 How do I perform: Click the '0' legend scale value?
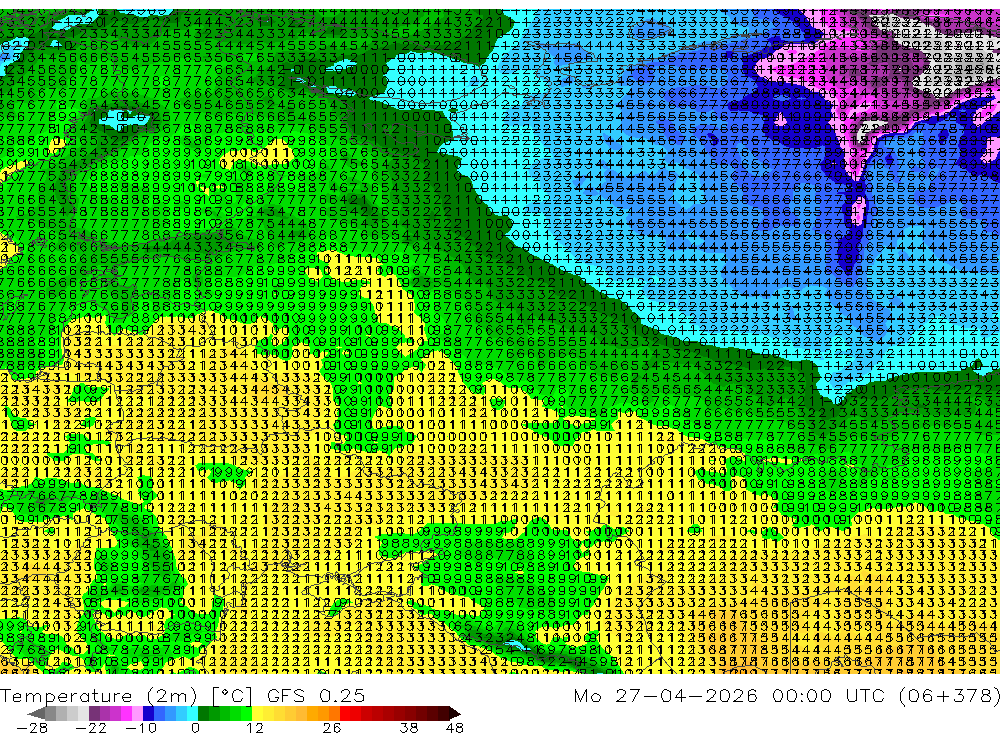195,727
